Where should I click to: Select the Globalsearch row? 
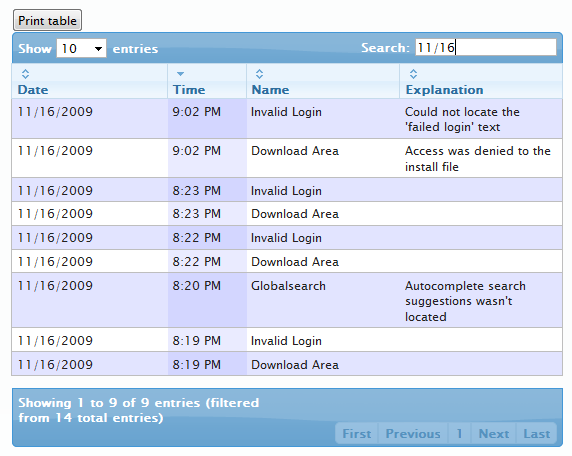(x=287, y=300)
